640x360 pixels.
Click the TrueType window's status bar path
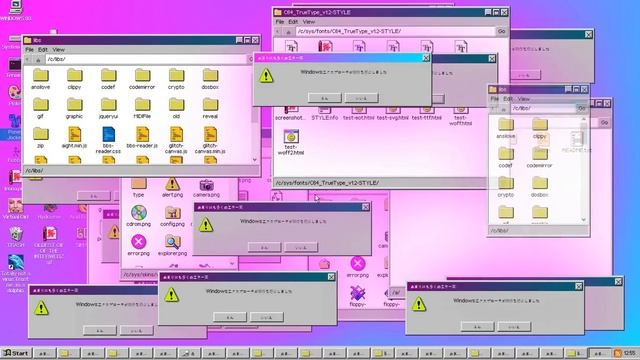(327, 183)
